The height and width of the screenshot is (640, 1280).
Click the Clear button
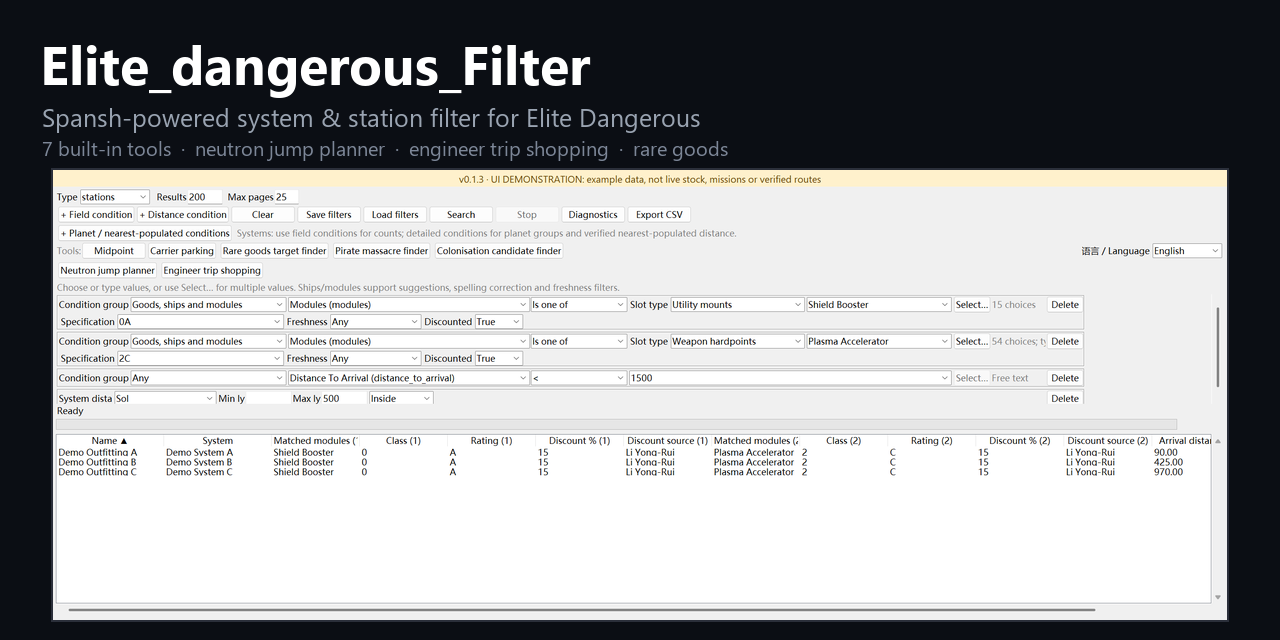click(263, 214)
